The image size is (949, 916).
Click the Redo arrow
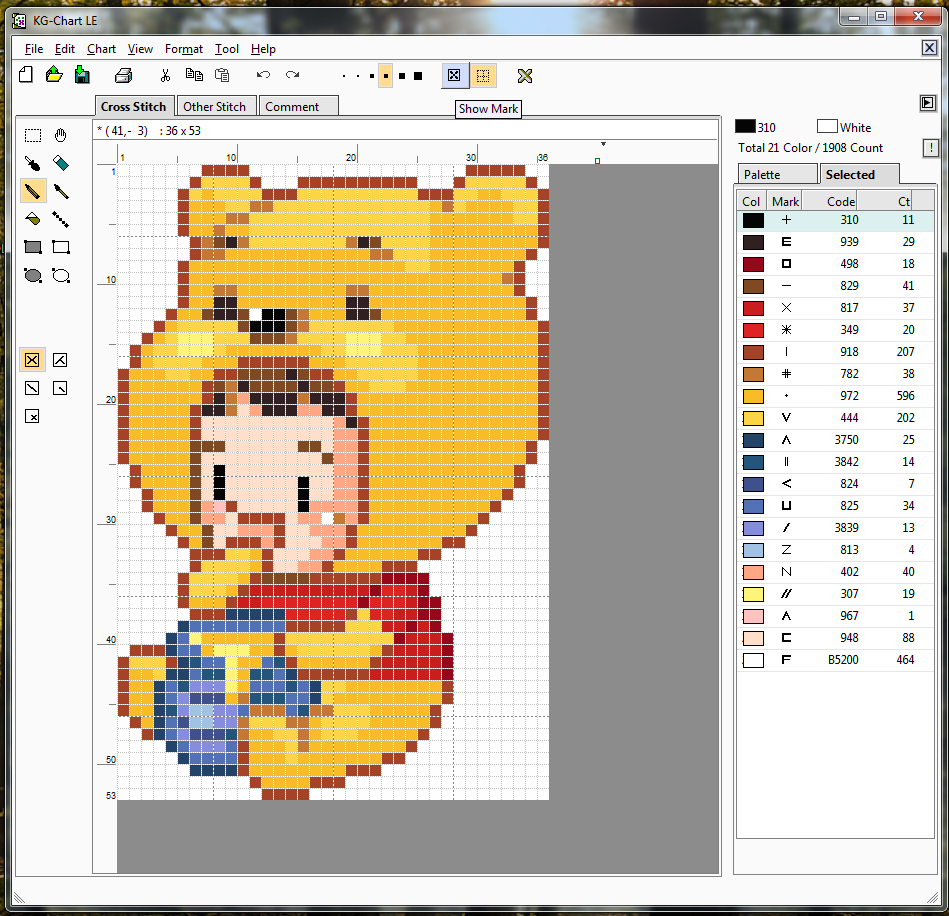(292, 74)
